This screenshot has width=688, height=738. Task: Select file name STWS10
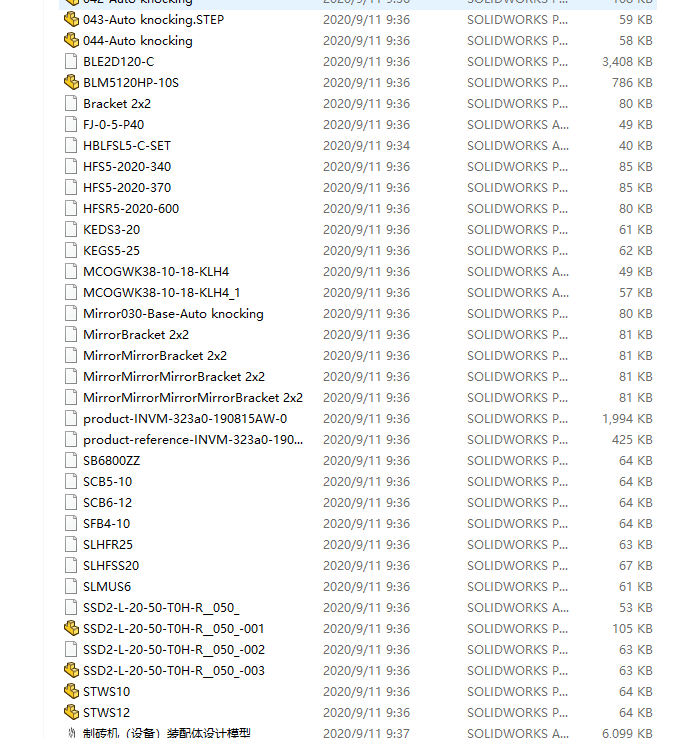(x=106, y=692)
